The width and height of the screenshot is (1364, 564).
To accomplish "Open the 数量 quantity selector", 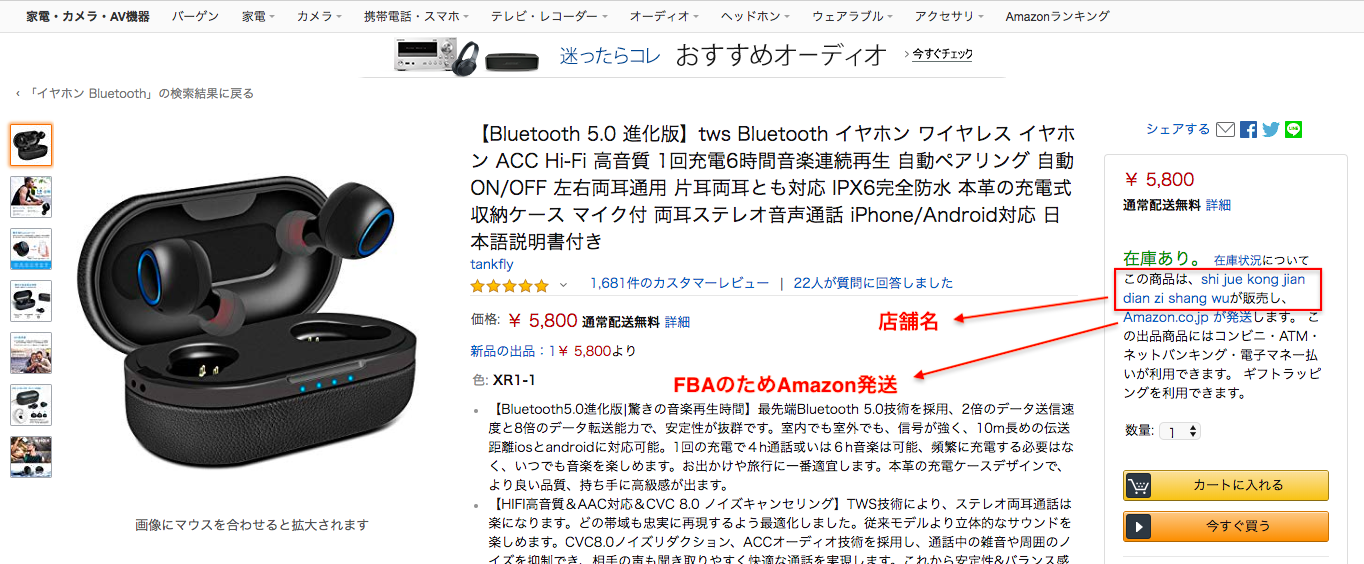I will (x=1180, y=431).
